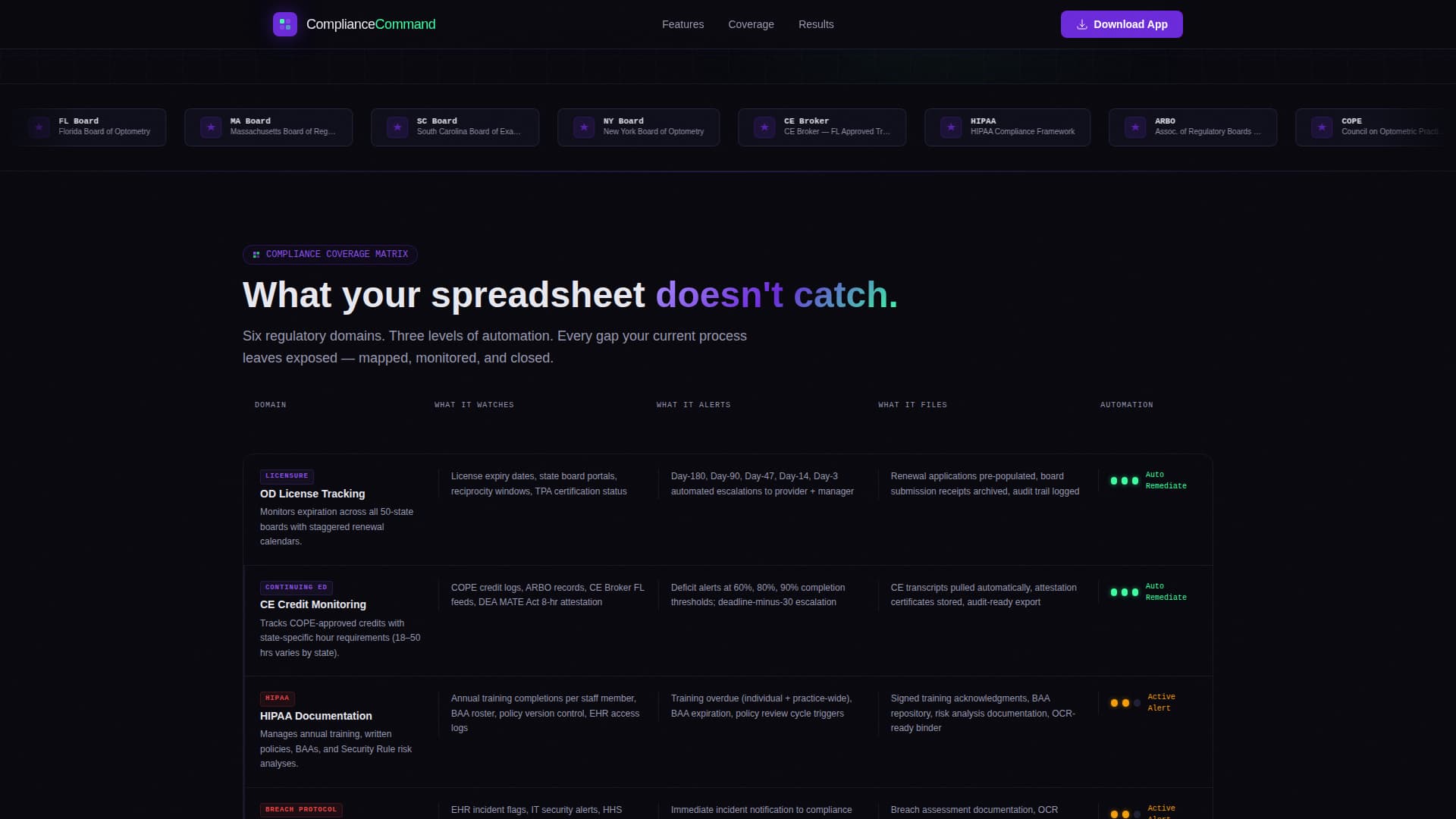Click the AUTOMATION column header
Image resolution: width=1456 pixels, height=819 pixels.
click(1127, 405)
